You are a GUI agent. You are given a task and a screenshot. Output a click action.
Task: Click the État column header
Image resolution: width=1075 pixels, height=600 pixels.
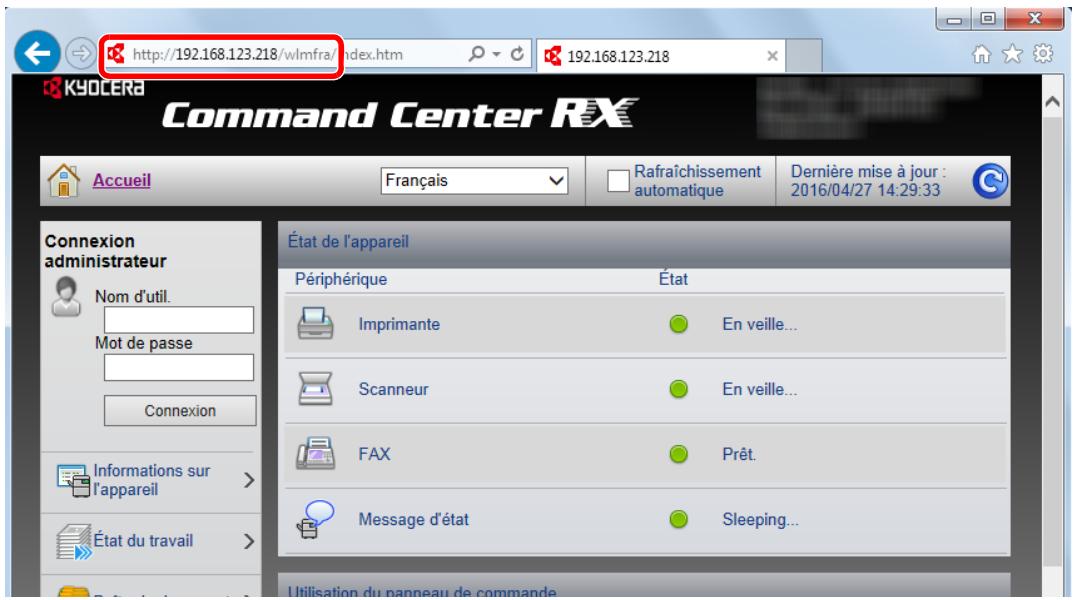tap(673, 279)
